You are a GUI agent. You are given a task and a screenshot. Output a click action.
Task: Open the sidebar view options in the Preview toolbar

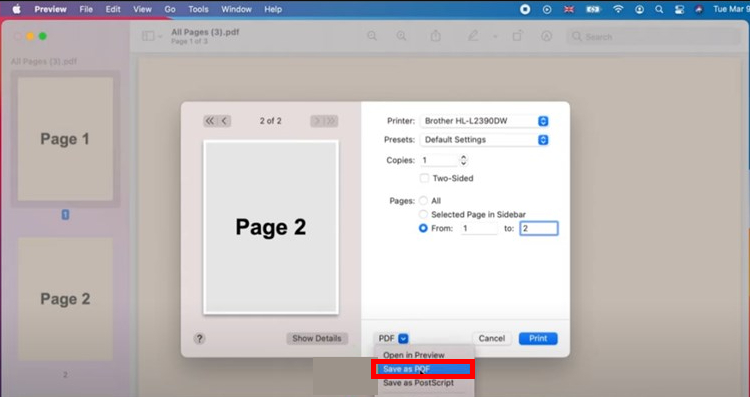pyautogui.click(x=152, y=36)
